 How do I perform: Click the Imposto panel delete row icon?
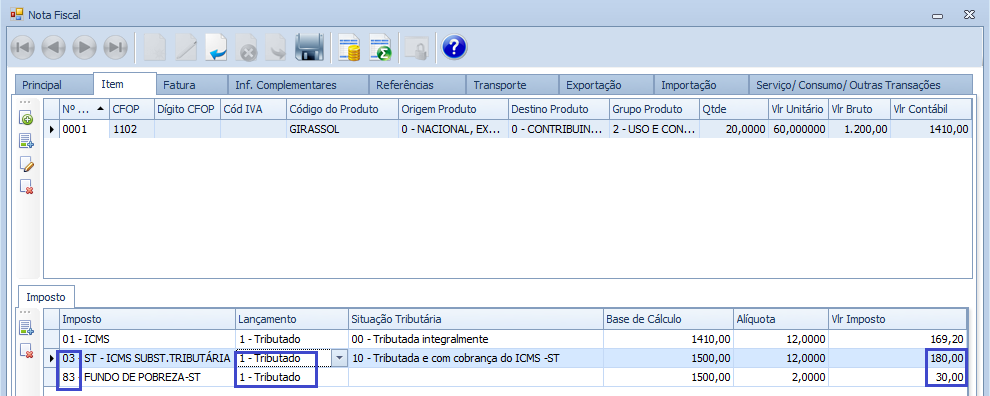(x=26, y=350)
